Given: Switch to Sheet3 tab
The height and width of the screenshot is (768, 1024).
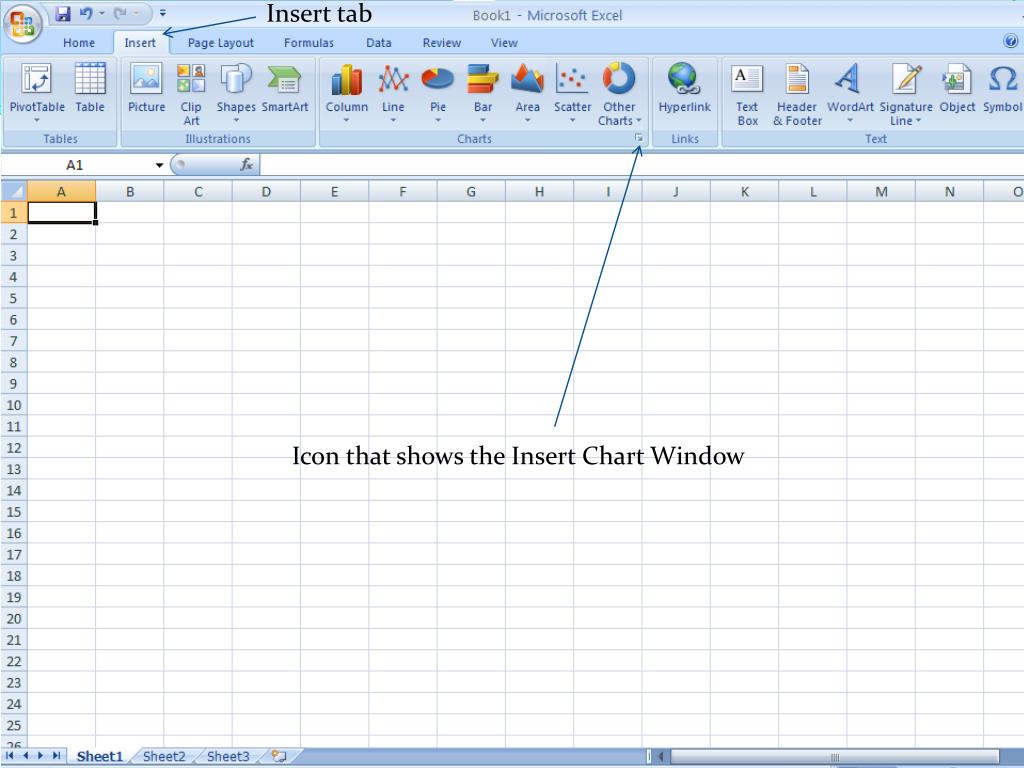Looking at the screenshot, I should click(x=228, y=756).
